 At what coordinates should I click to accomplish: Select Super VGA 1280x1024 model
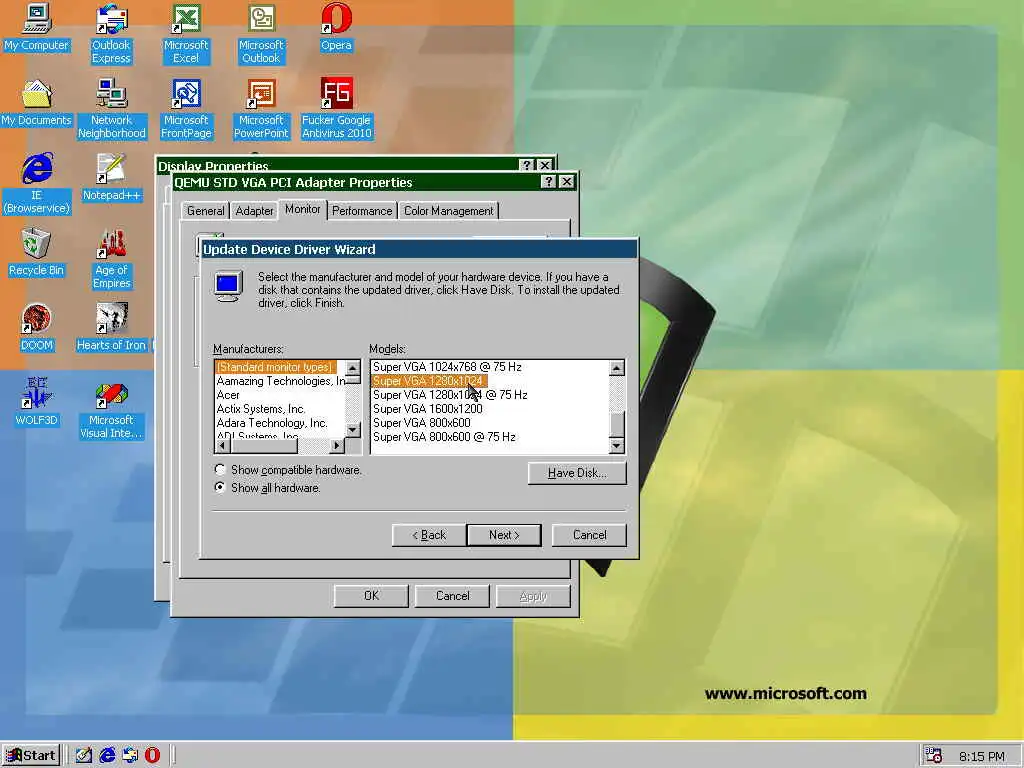click(x=428, y=381)
